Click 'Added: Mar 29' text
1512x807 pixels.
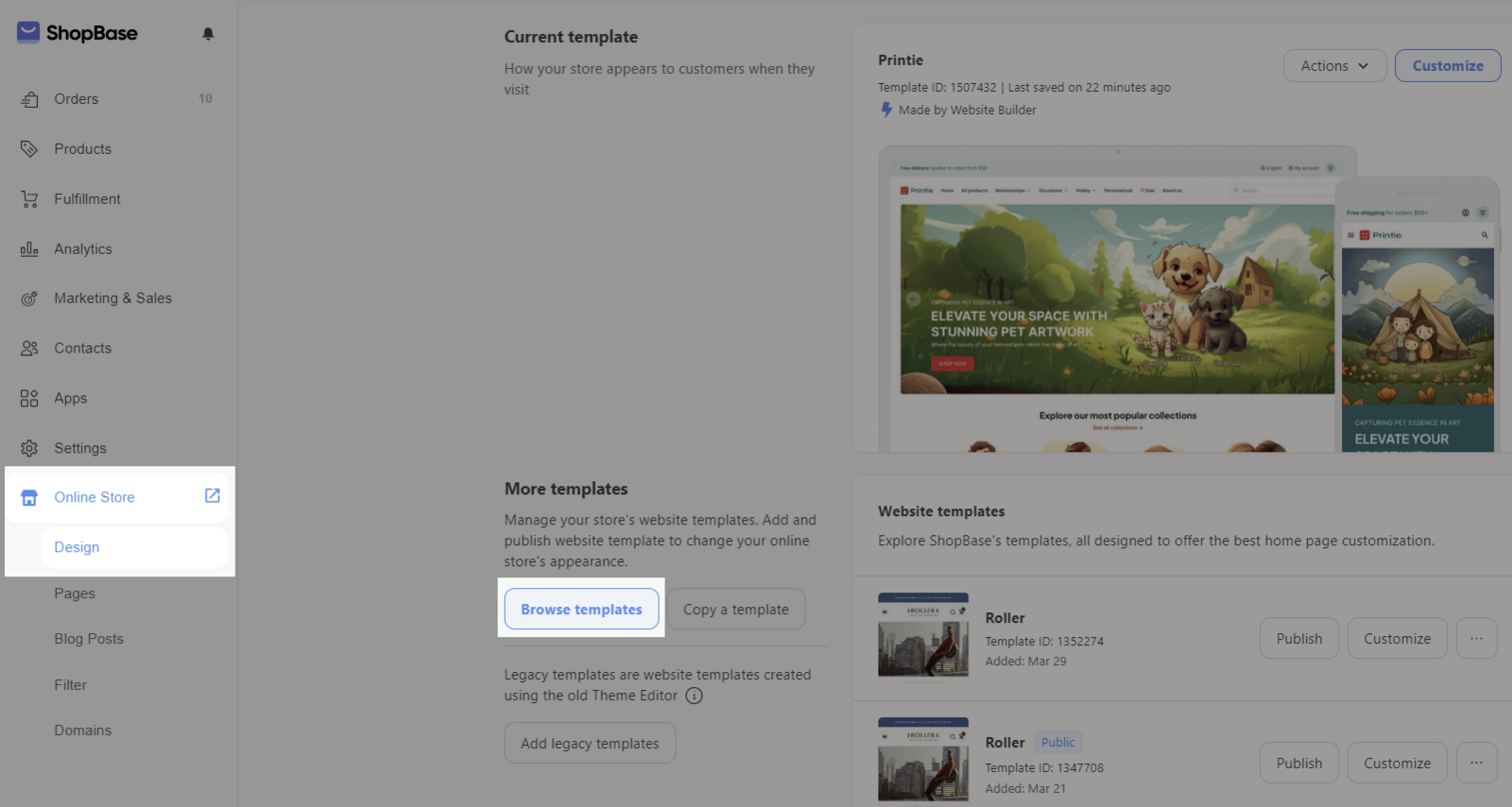click(1025, 661)
